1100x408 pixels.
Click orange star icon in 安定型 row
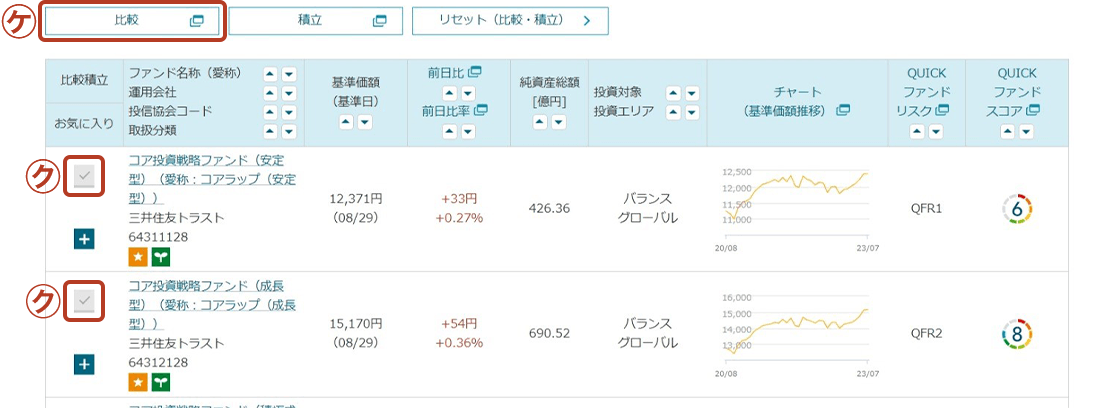(x=138, y=257)
